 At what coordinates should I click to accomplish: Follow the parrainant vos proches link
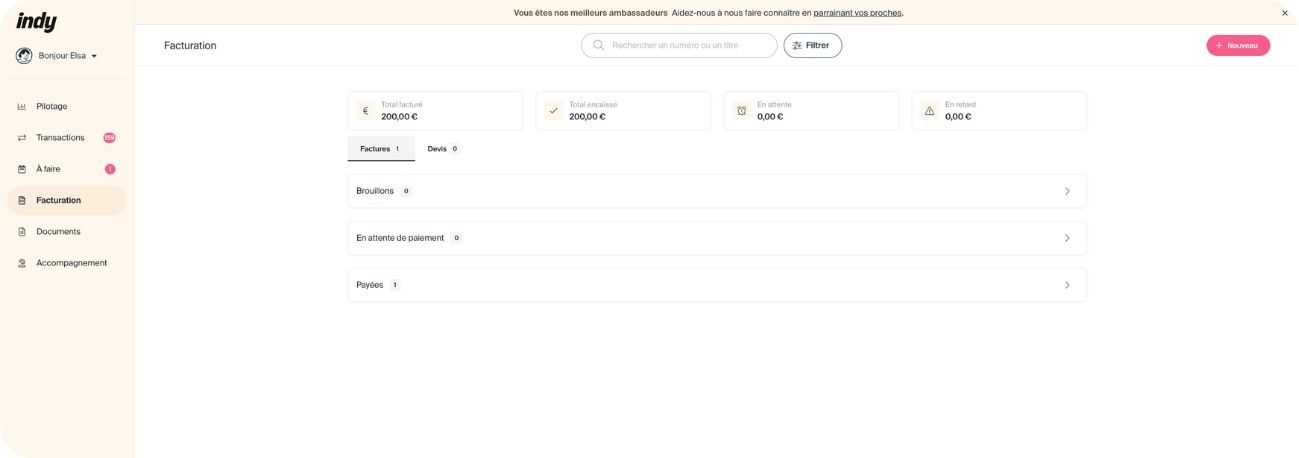857,13
